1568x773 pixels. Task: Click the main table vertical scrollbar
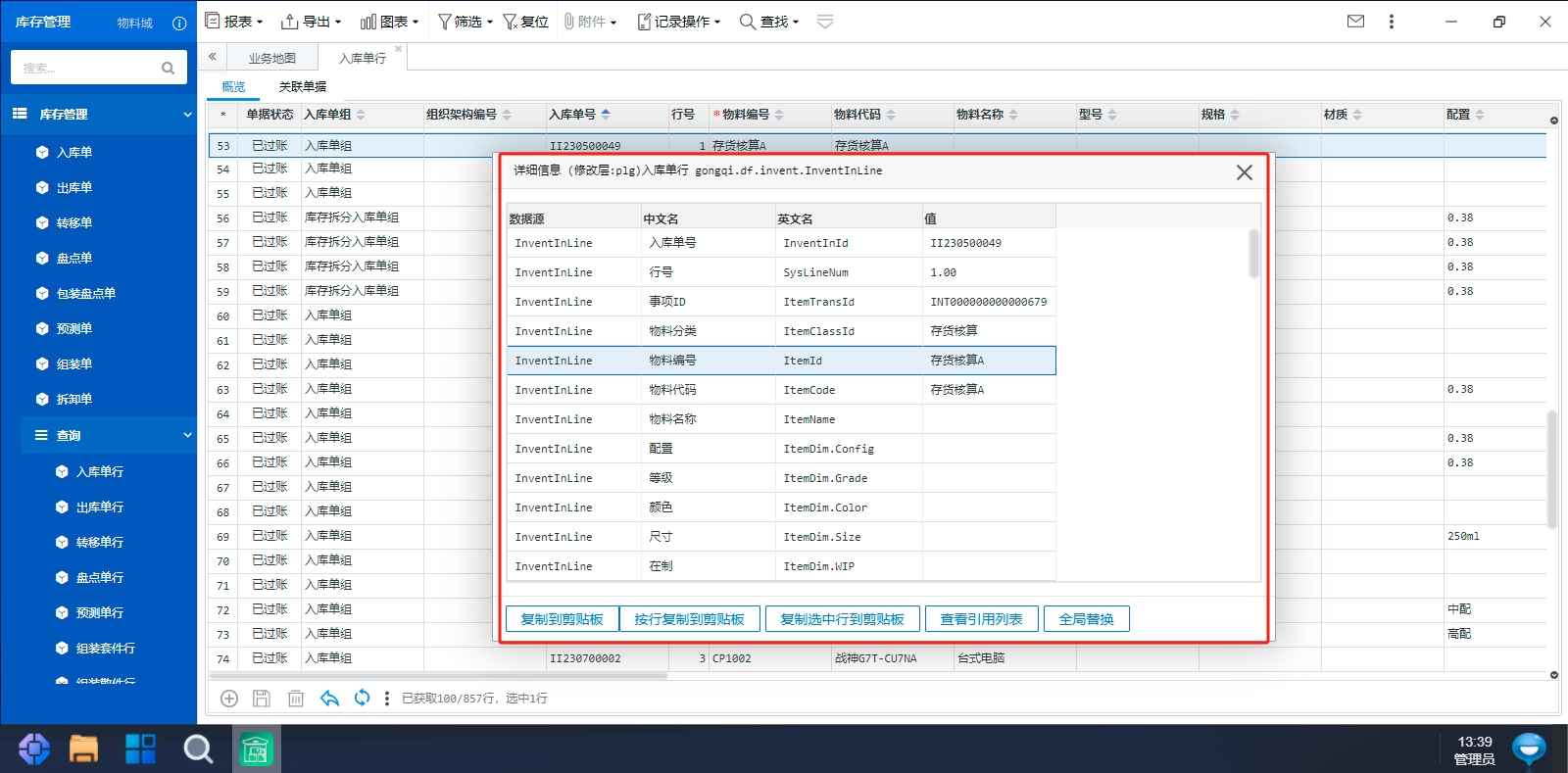pos(1552,470)
